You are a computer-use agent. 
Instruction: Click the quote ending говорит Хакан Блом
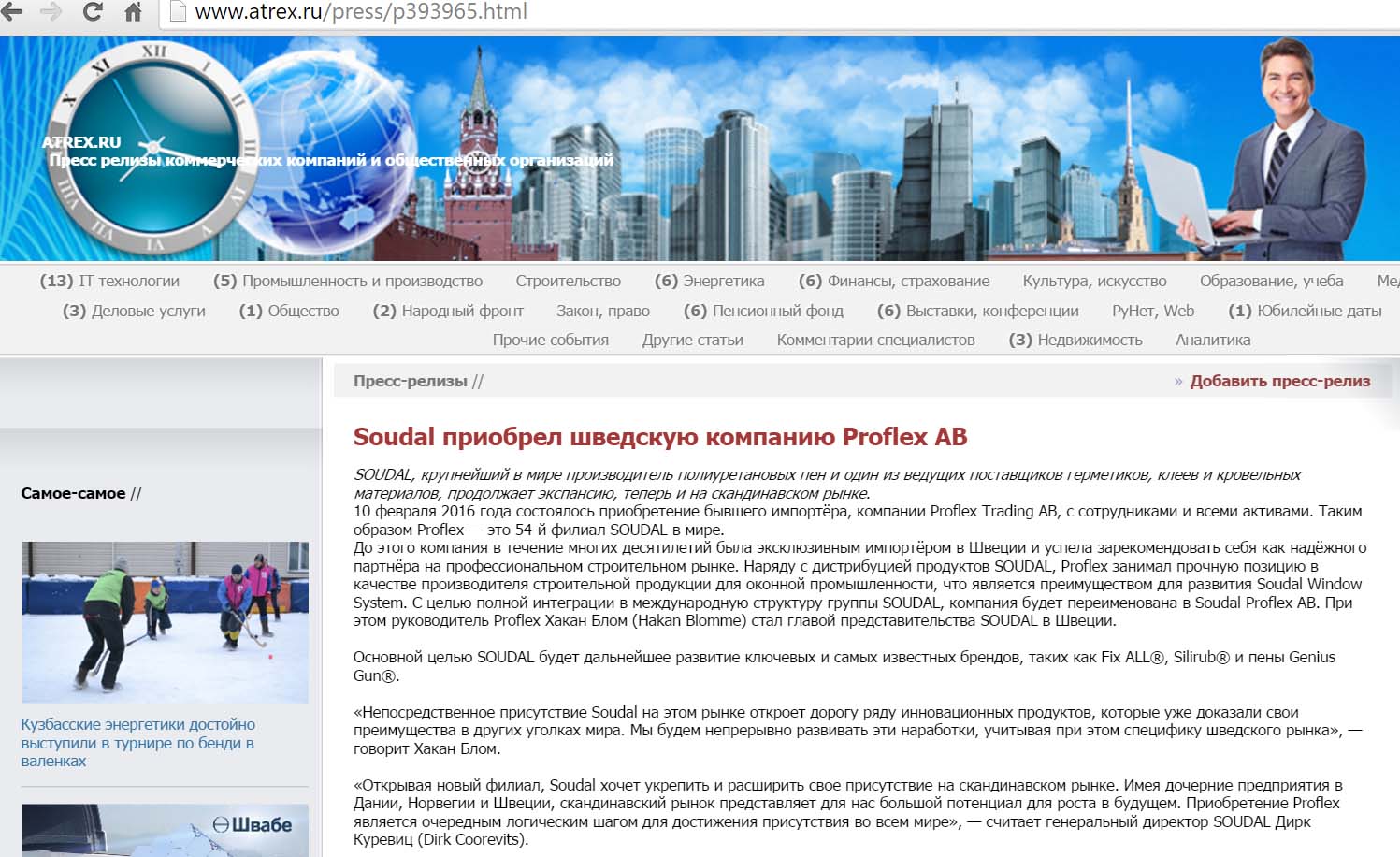[858, 730]
